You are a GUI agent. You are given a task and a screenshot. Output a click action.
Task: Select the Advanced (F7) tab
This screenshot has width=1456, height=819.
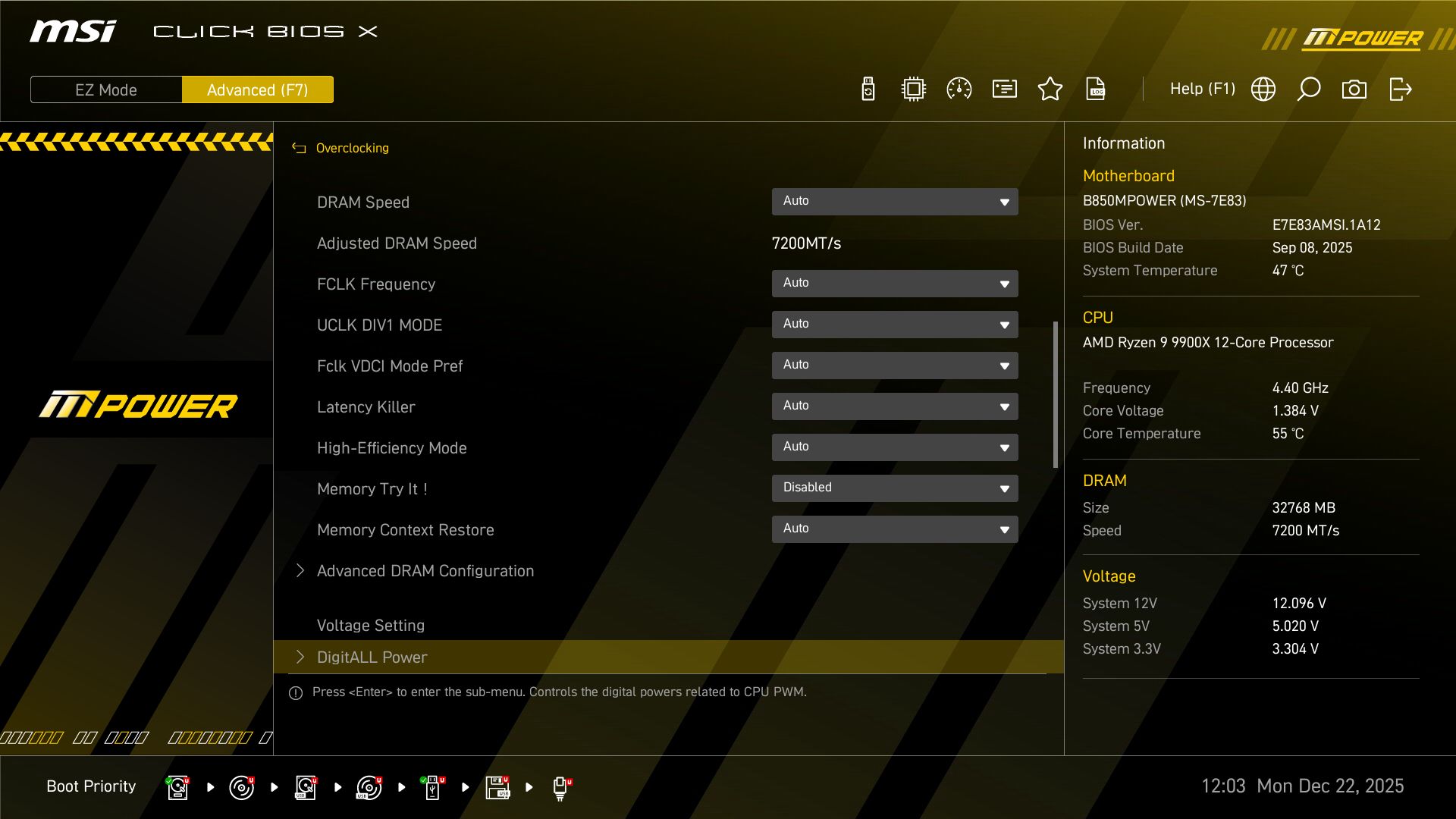tap(258, 89)
